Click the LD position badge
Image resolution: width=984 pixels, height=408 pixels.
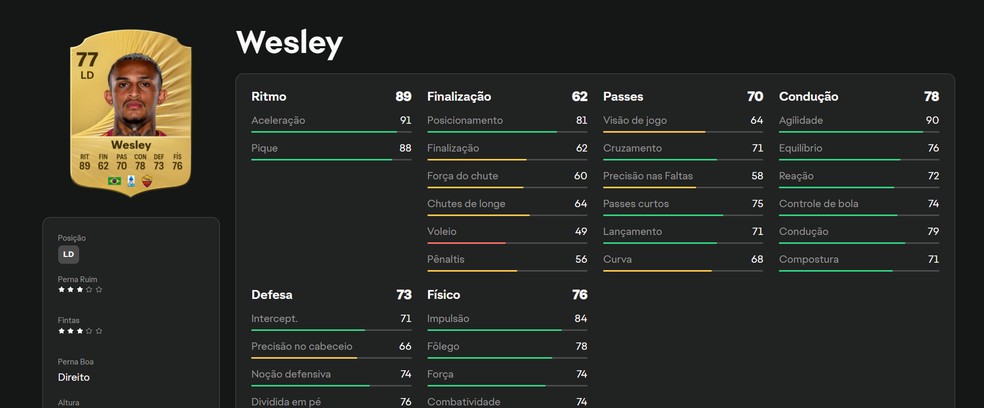pos(69,254)
